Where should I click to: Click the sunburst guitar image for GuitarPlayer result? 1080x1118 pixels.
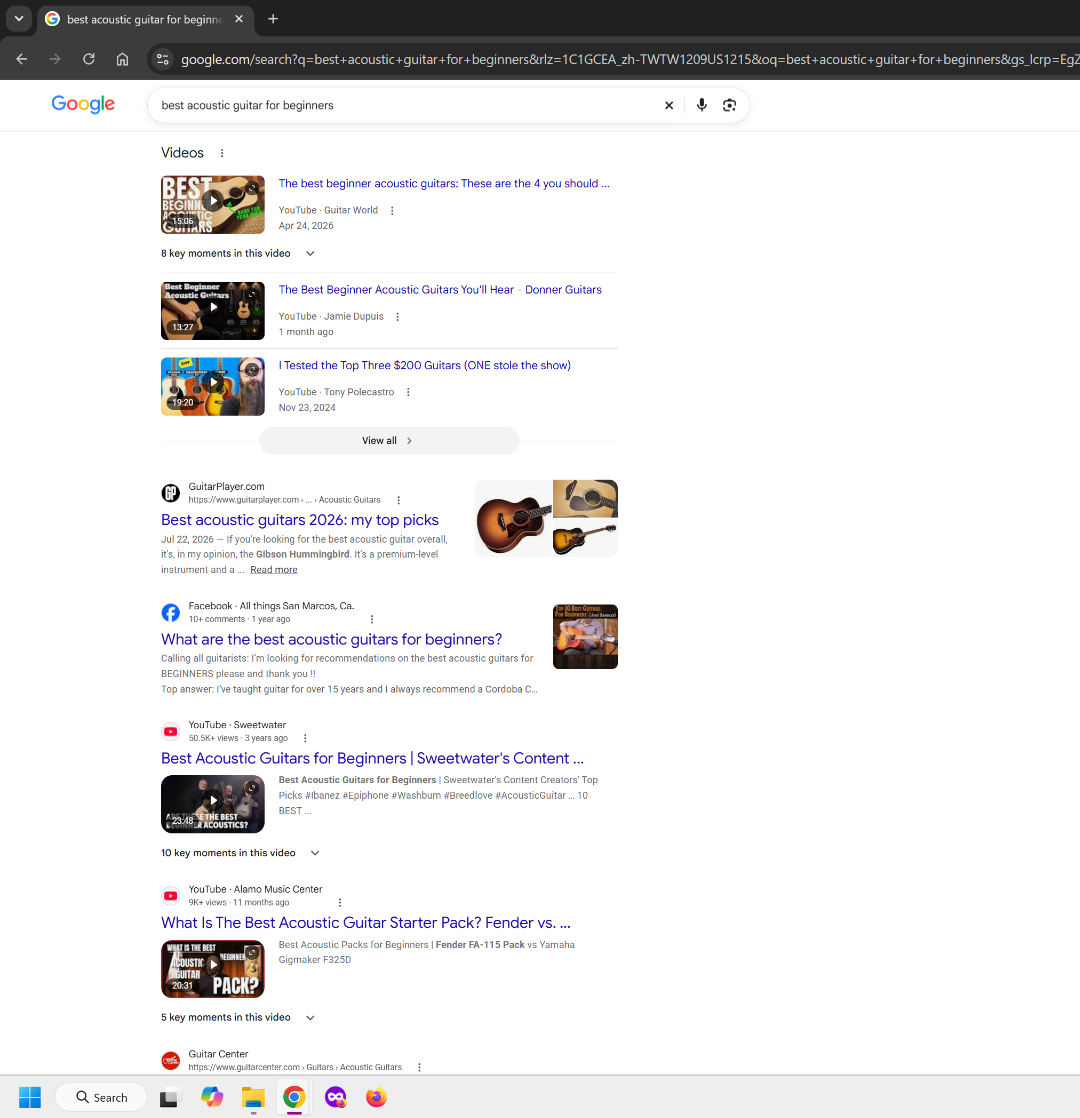click(513, 518)
